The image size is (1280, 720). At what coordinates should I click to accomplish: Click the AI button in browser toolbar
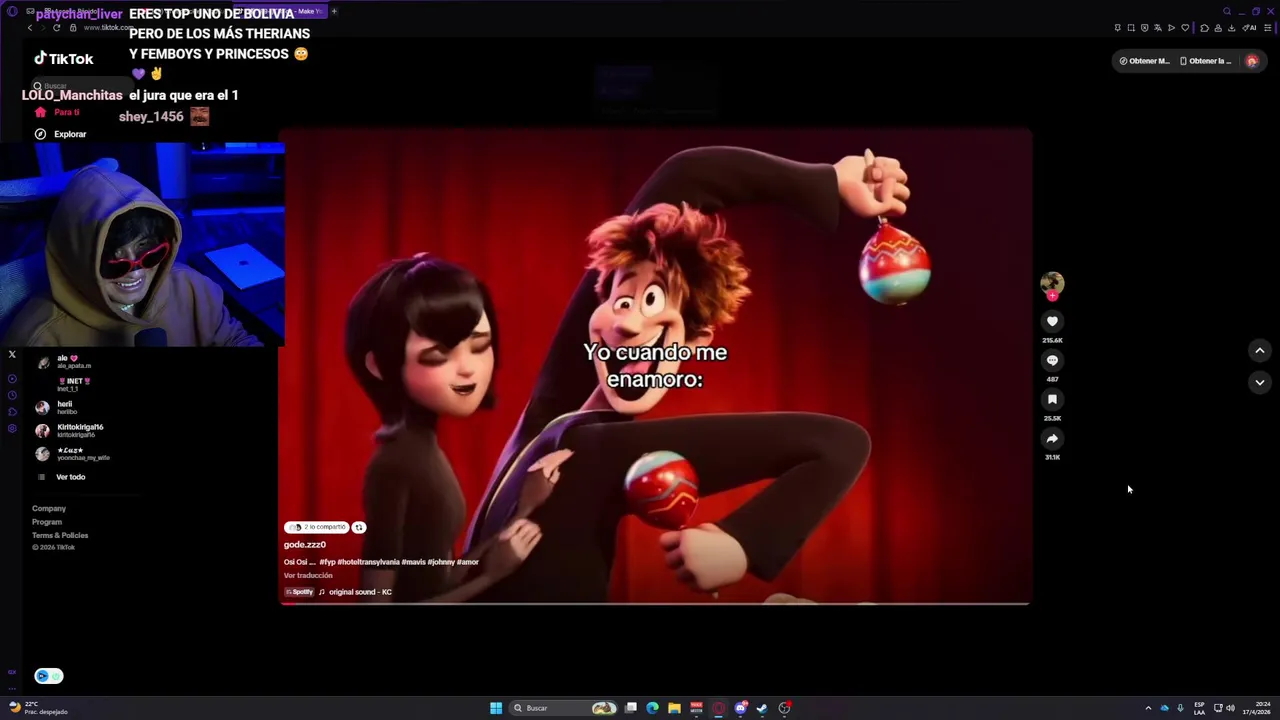click(x=1249, y=28)
